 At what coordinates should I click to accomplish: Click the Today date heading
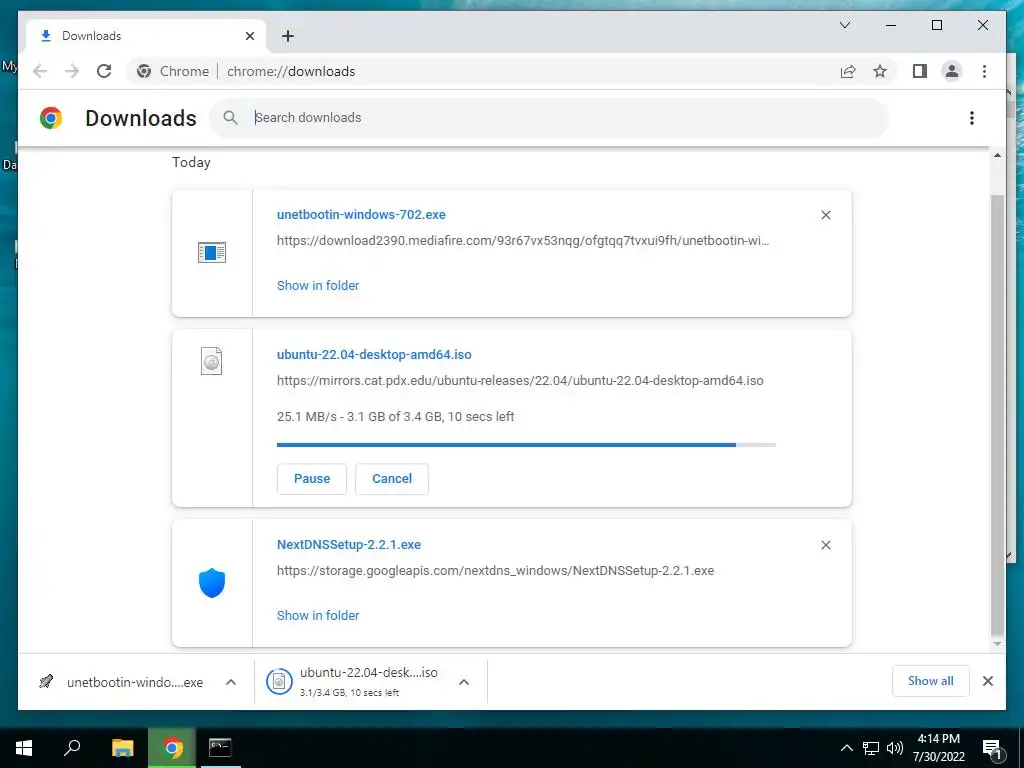coord(191,162)
